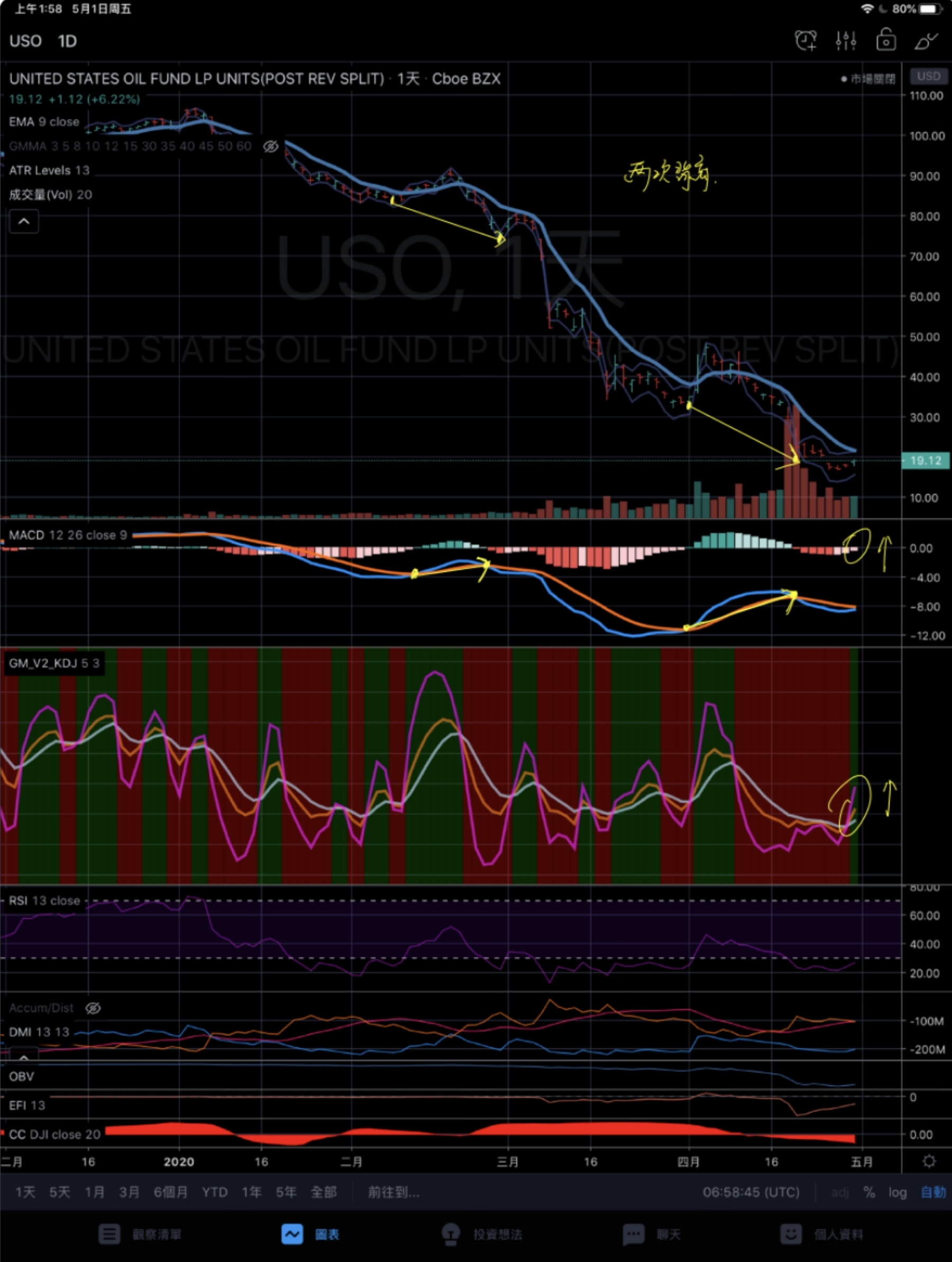Click the USO symbol name
The height and width of the screenshot is (1262, 952).
pos(26,41)
